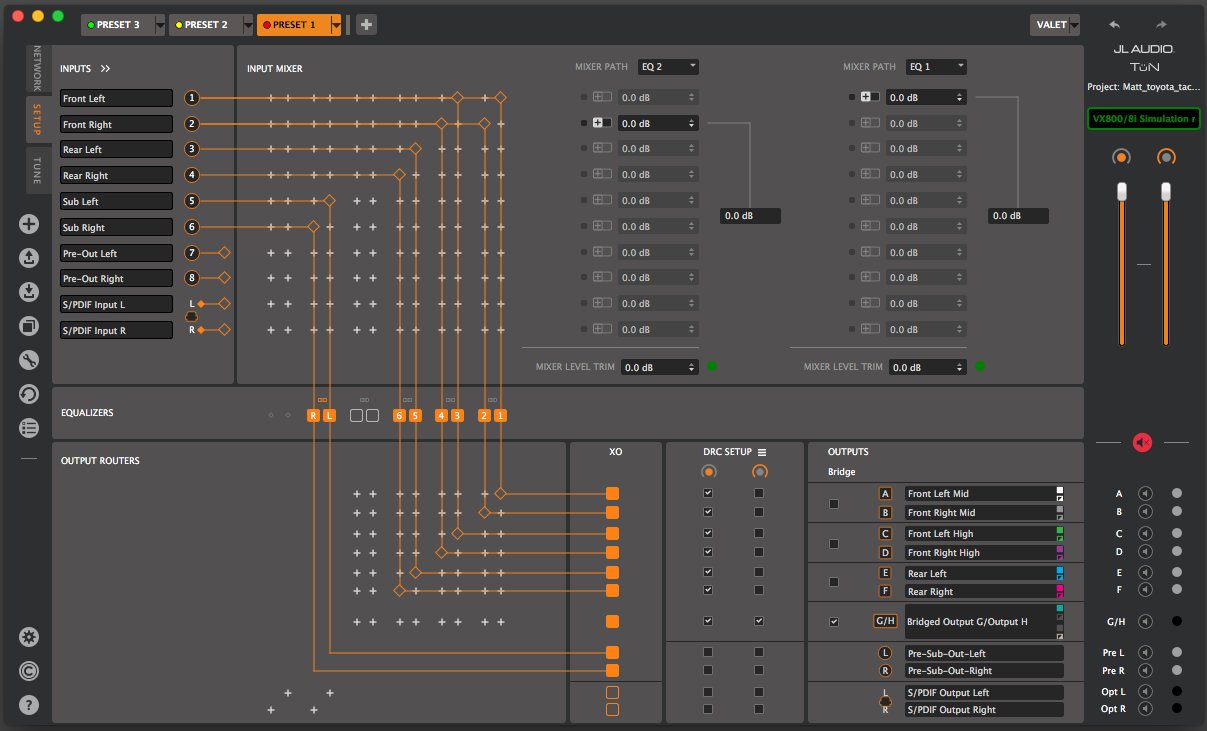The height and width of the screenshot is (731, 1207).
Task: Click the download tray icon in the sidebar
Action: [29, 292]
